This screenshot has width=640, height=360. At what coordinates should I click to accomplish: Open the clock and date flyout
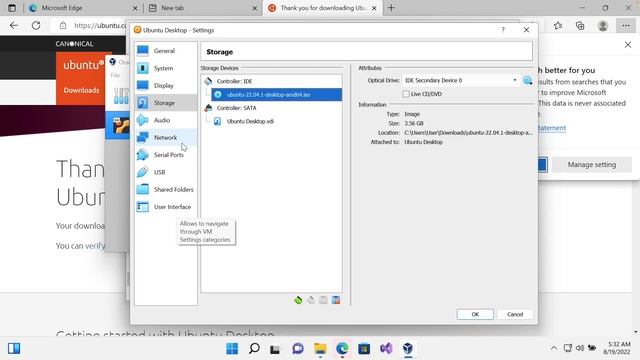618,348
